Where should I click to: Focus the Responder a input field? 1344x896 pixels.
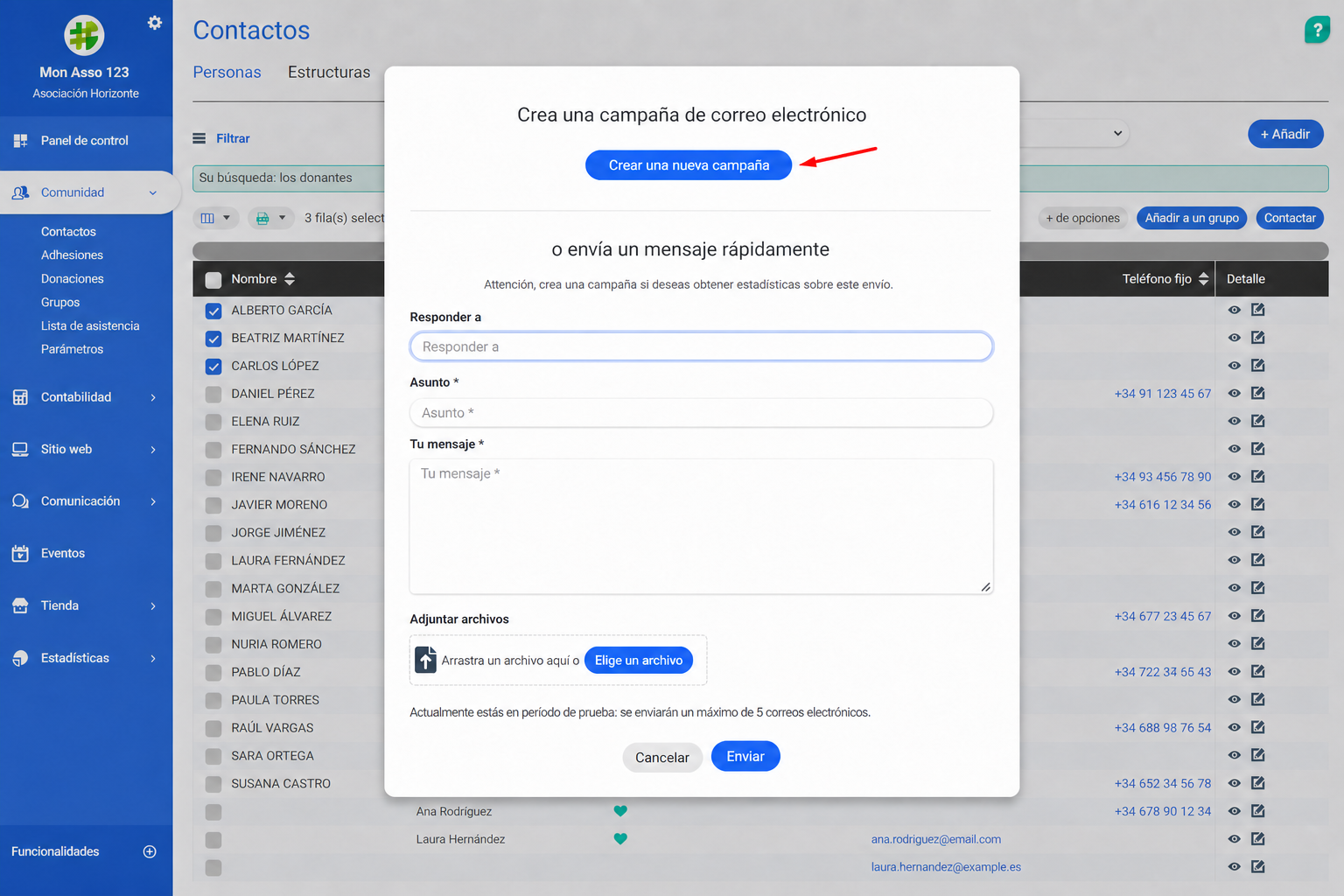pos(701,346)
